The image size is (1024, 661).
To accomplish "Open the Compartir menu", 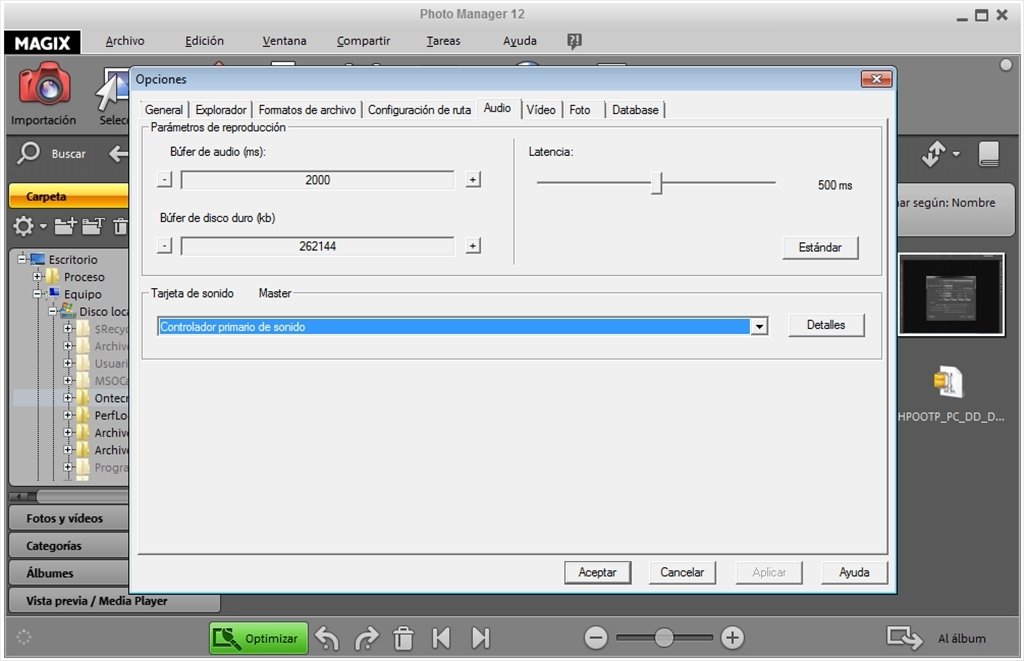I will (x=363, y=40).
